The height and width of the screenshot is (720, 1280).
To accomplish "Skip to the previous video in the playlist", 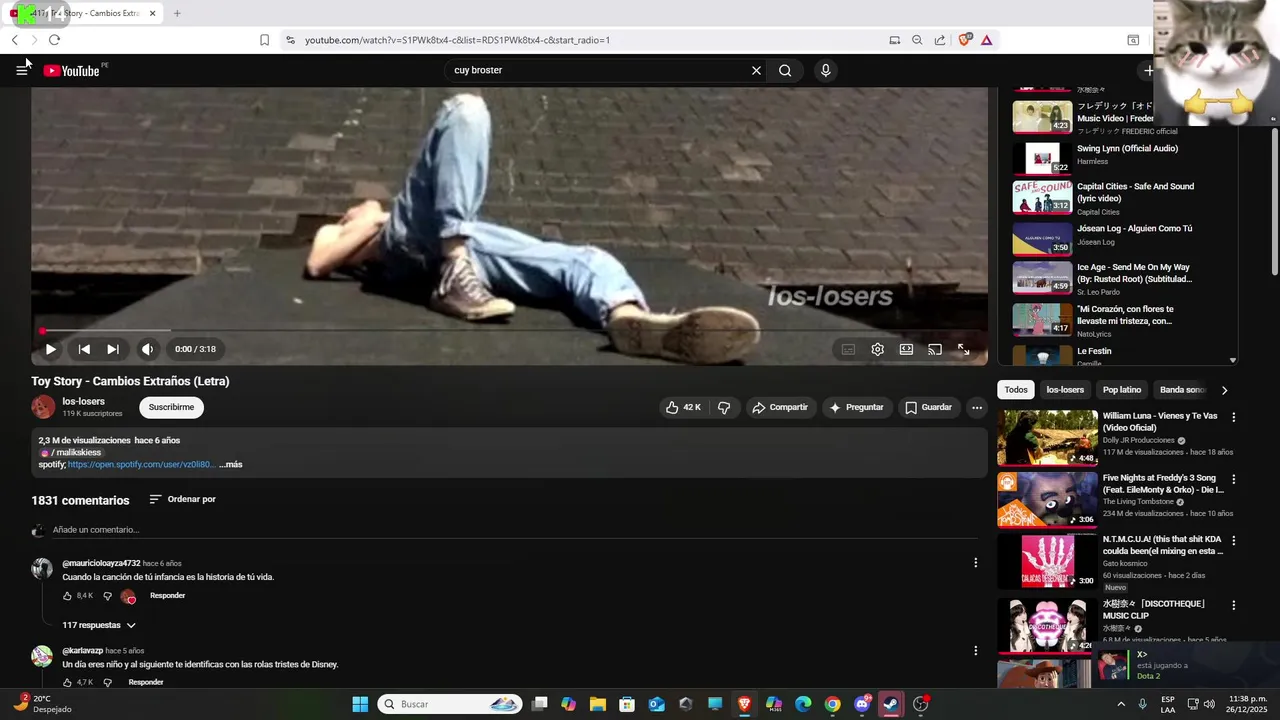I will pos(84,349).
